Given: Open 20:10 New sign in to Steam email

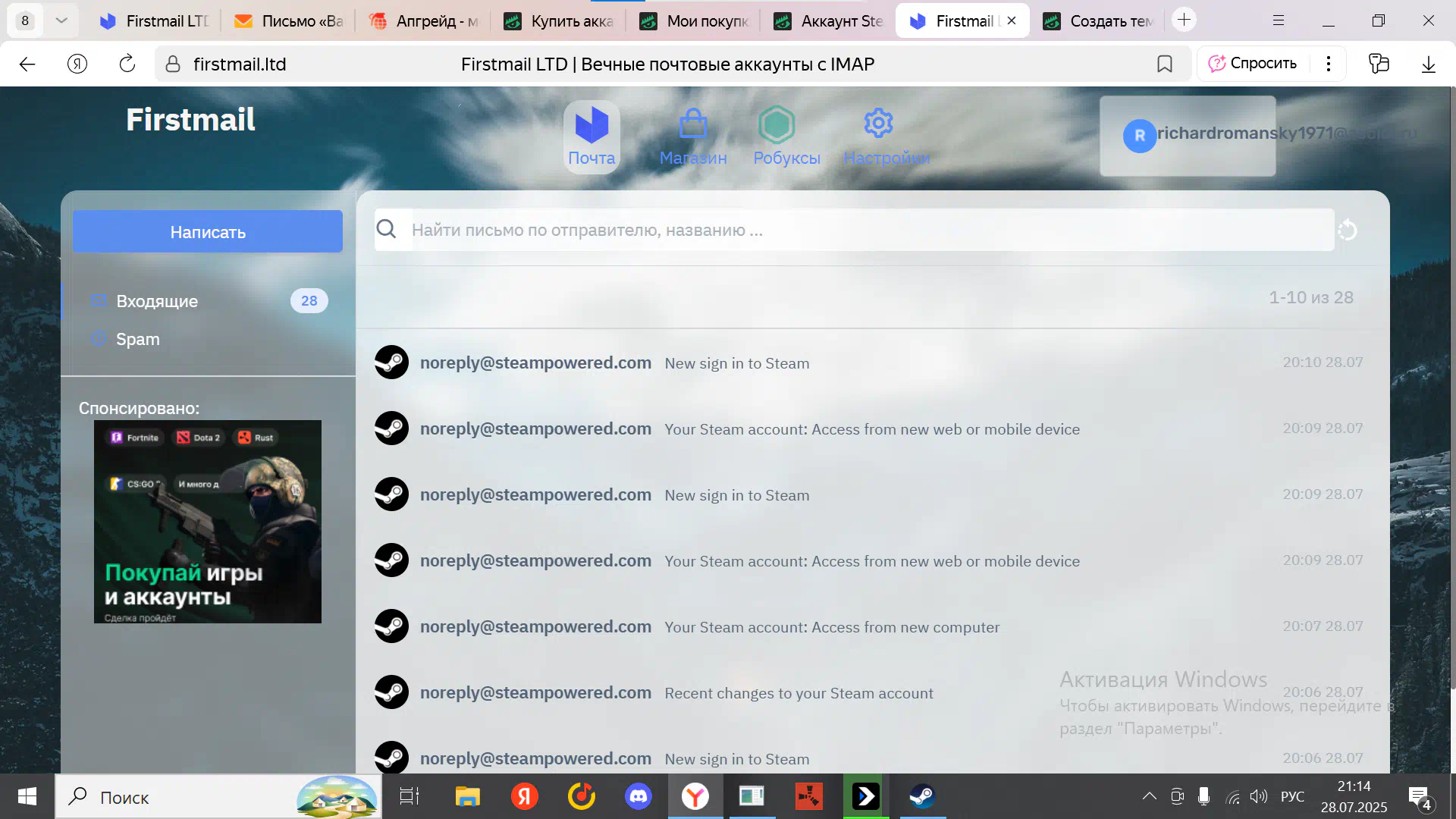Looking at the screenshot, I should coord(872,362).
